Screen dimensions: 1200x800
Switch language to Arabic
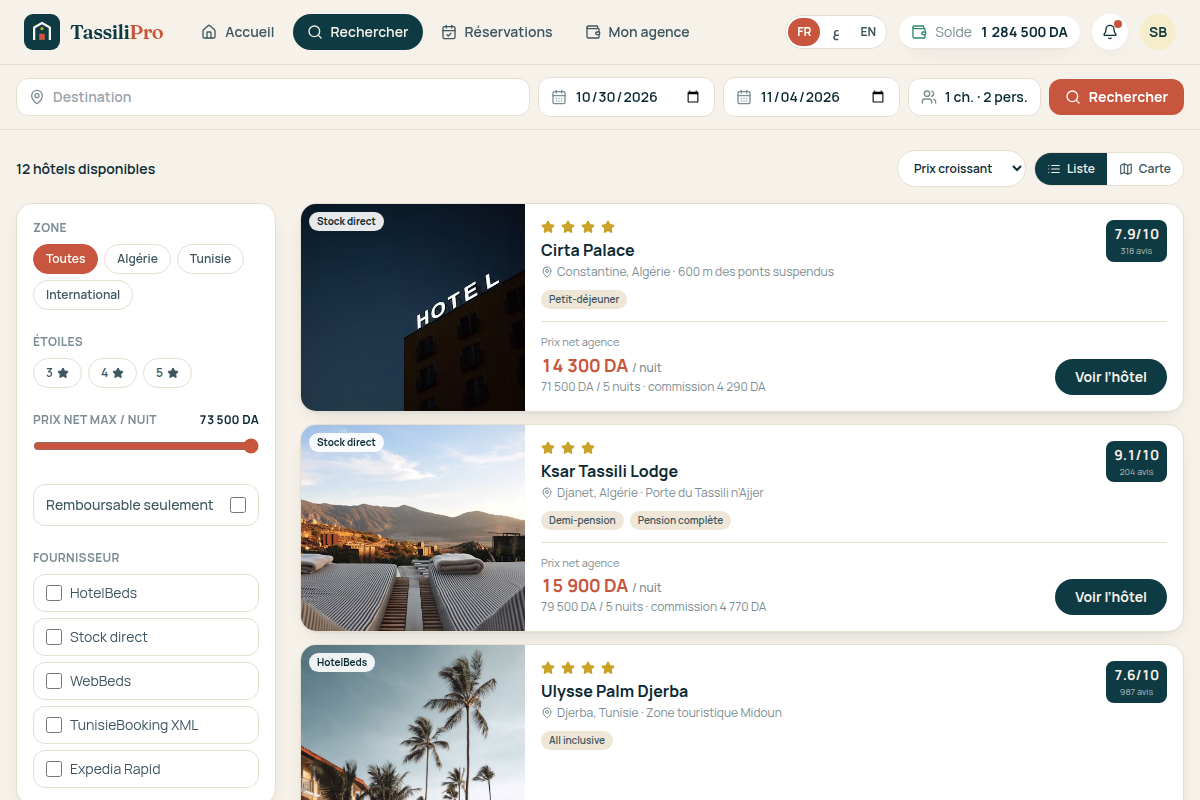(836, 32)
